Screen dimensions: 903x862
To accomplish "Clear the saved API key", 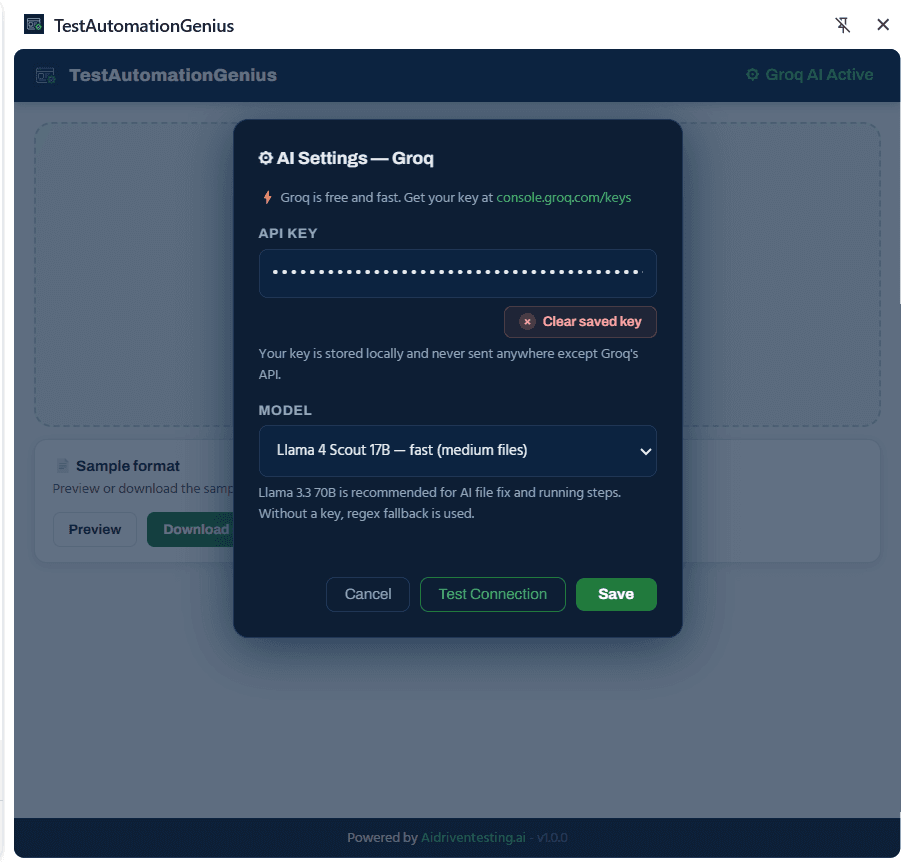I will coord(580,322).
